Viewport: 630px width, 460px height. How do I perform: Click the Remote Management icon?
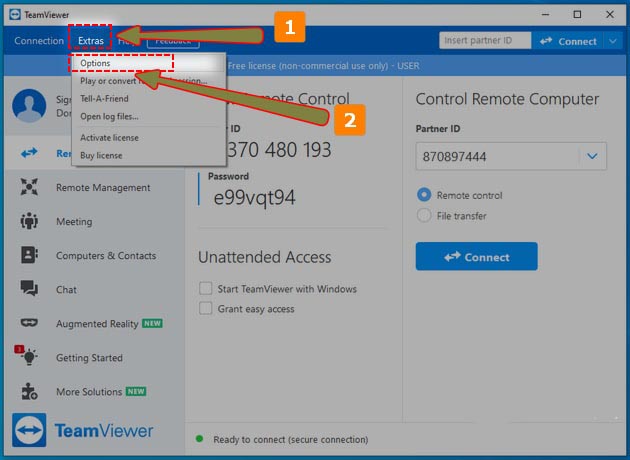29,187
